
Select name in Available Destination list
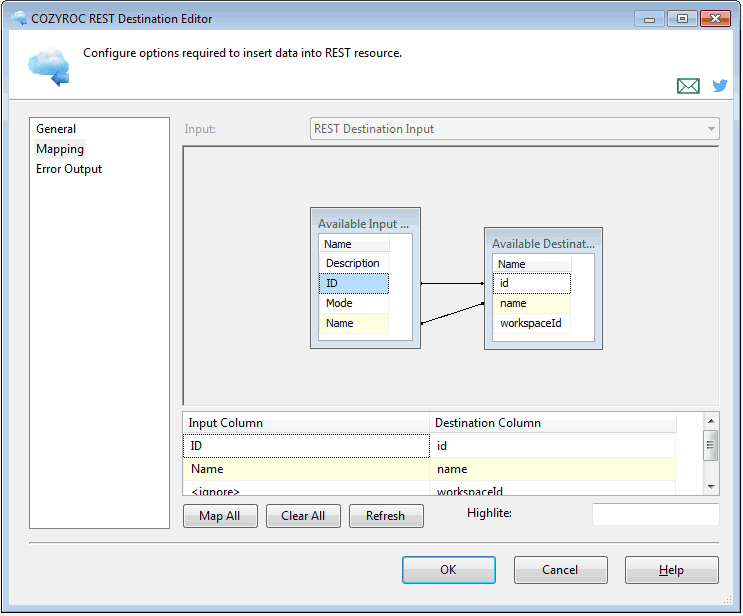pos(532,303)
